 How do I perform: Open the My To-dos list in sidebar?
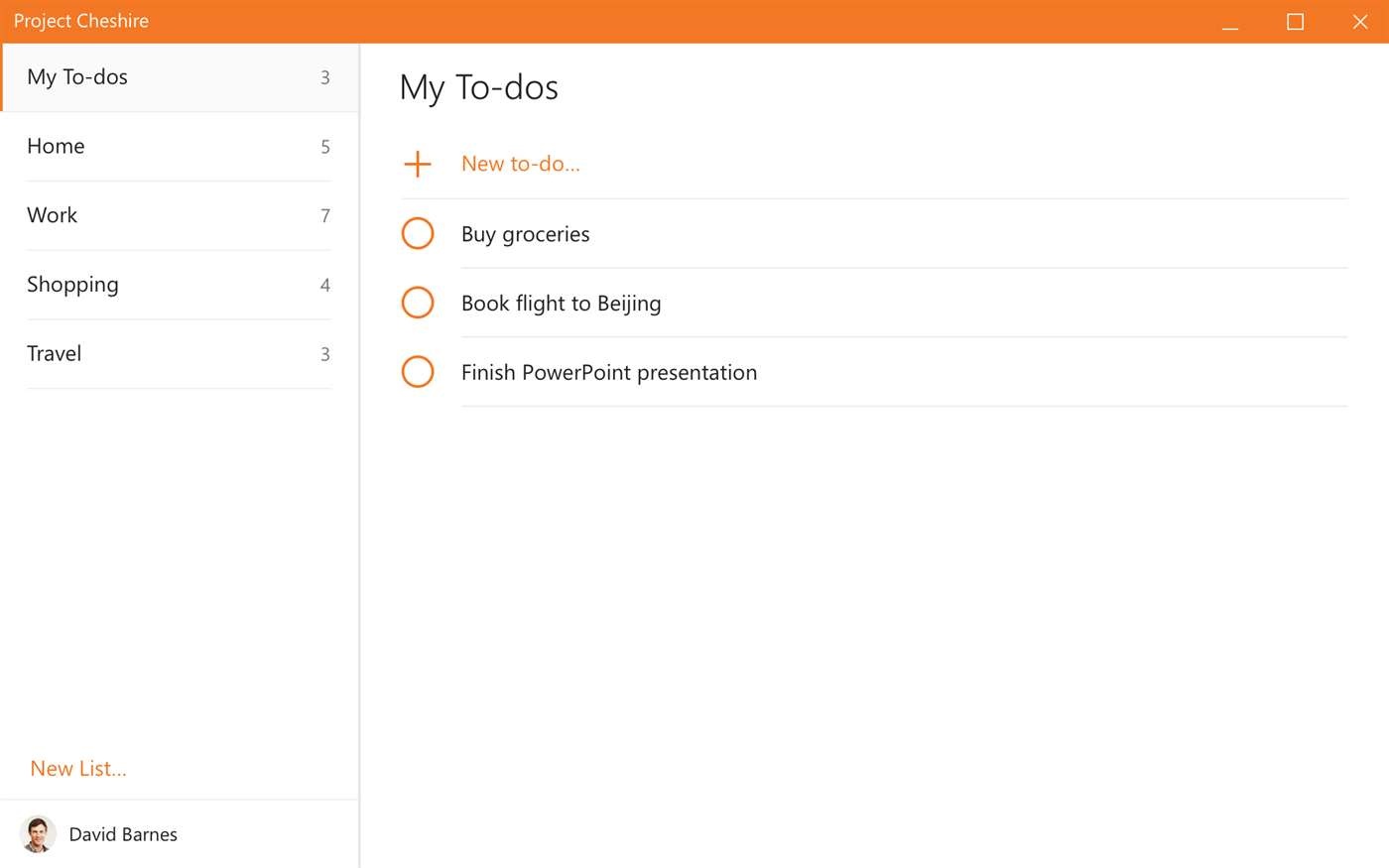coord(180,77)
